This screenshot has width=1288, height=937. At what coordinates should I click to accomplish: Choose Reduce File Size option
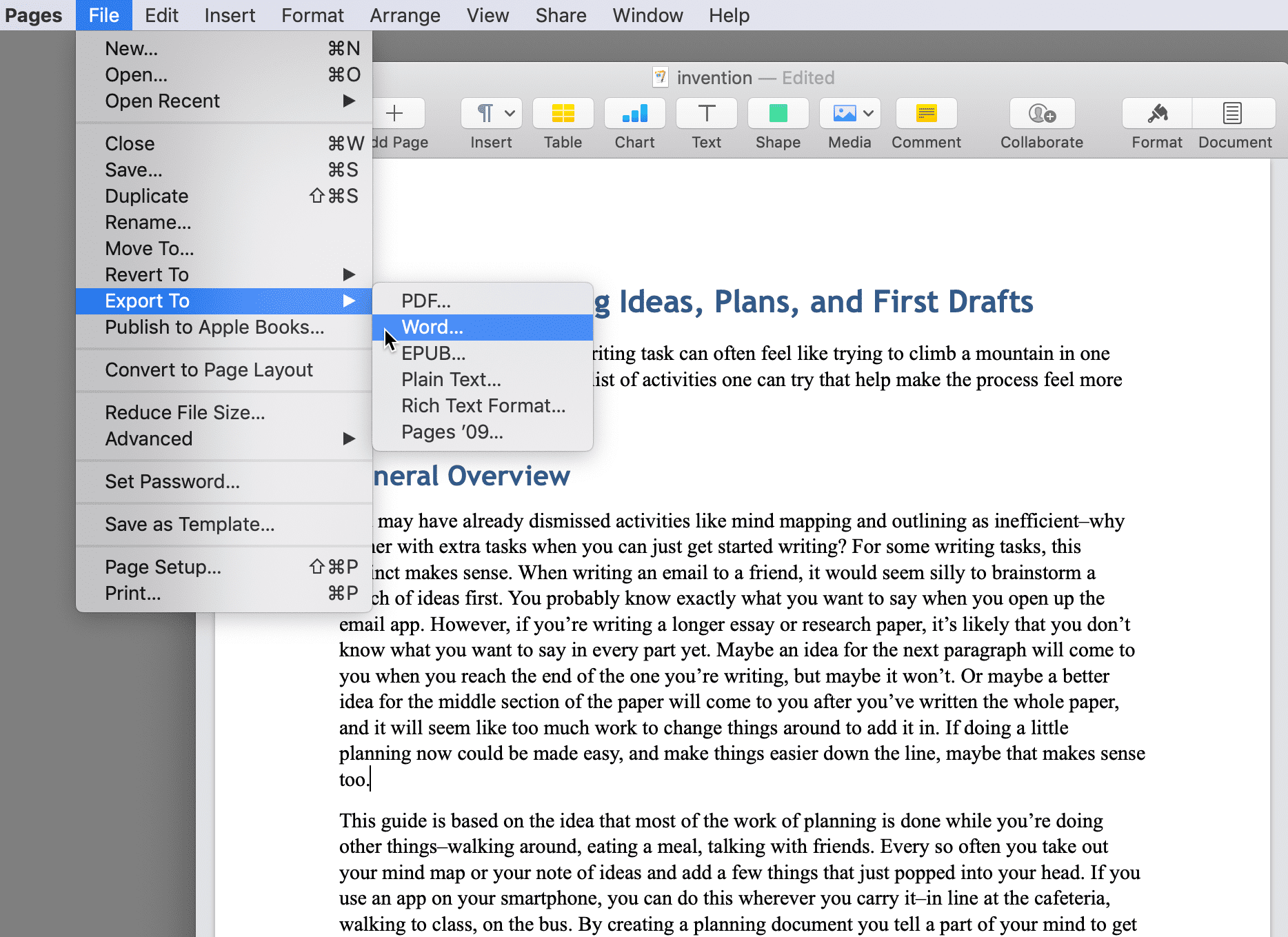pyautogui.click(x=224, y=412)
